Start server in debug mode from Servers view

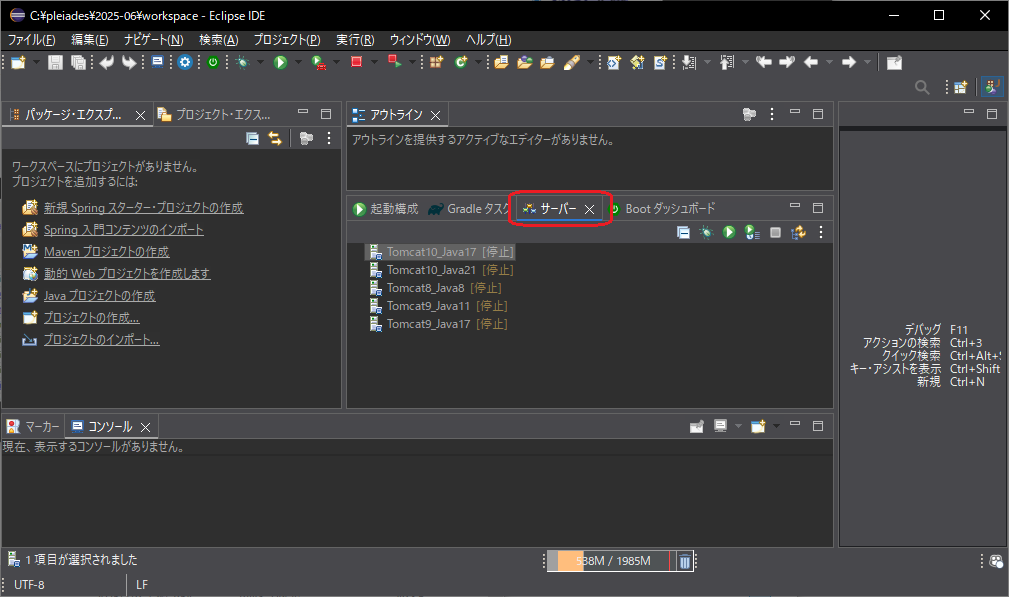coord(707,232)
